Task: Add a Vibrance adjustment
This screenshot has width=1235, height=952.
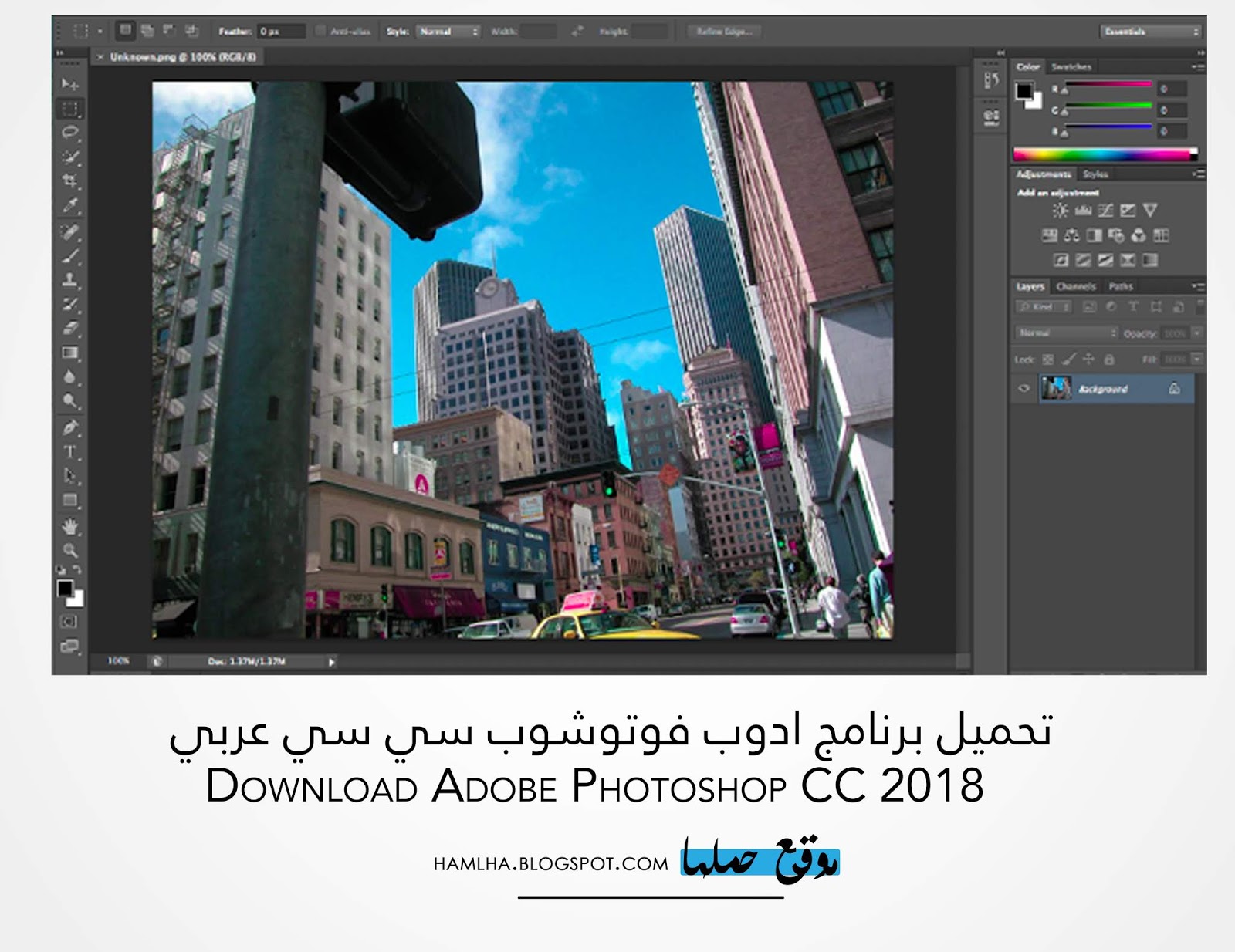Action: [x=1150, y=211]
